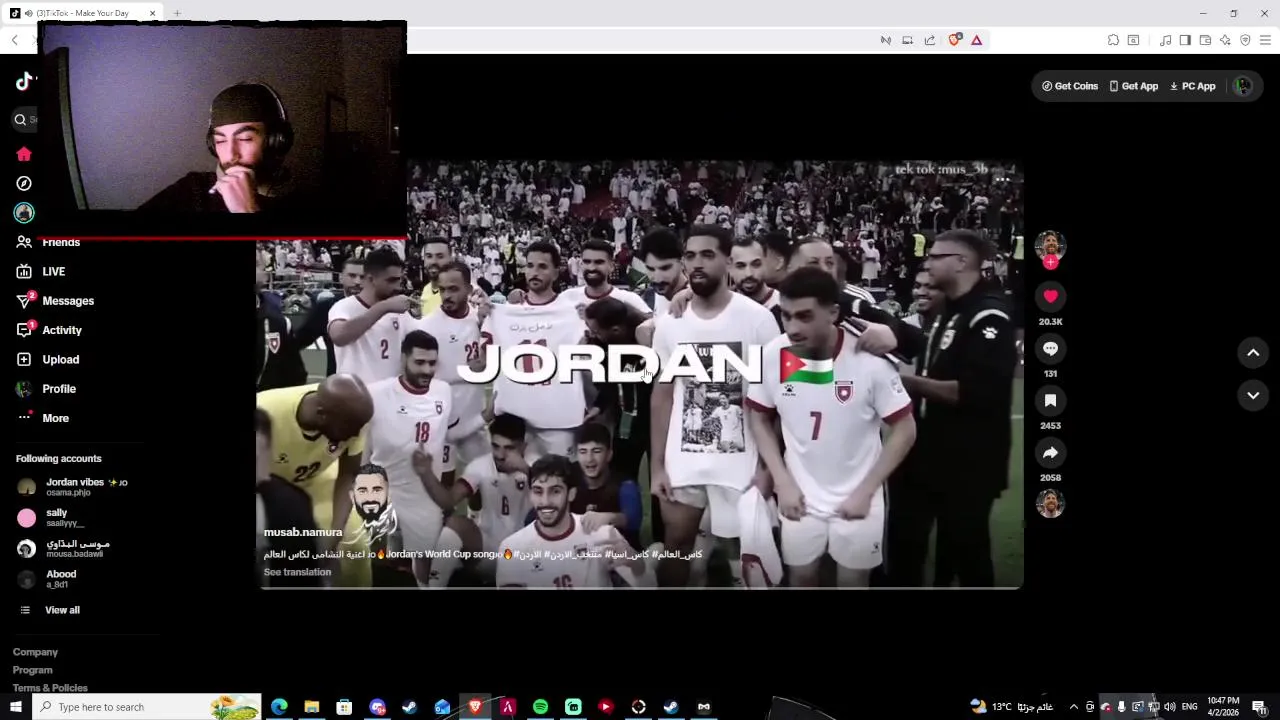The width and height of the screenshot is (1280, 720).
Task: Open Spotify from taskbar
Action: pos(540,707)
